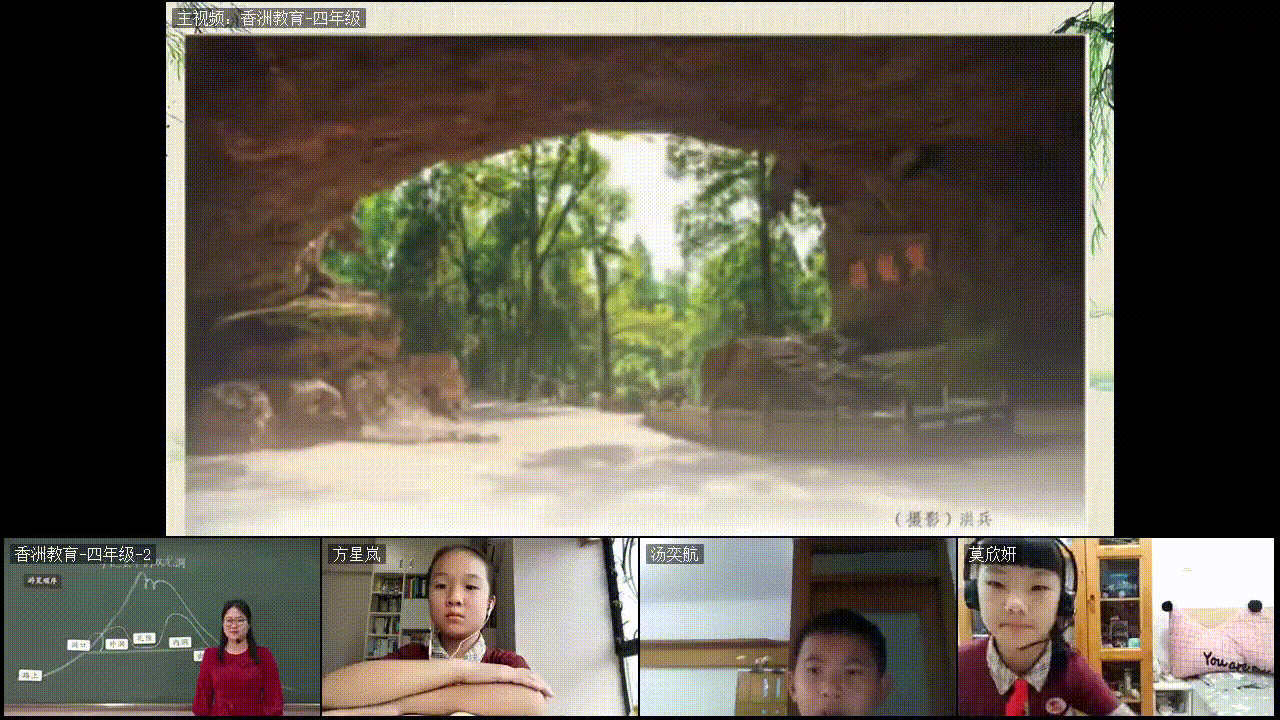This screenshot has width=1280, height=720.
Task: Click the 洞口 card on the blackboard
Action: point(79,645)
